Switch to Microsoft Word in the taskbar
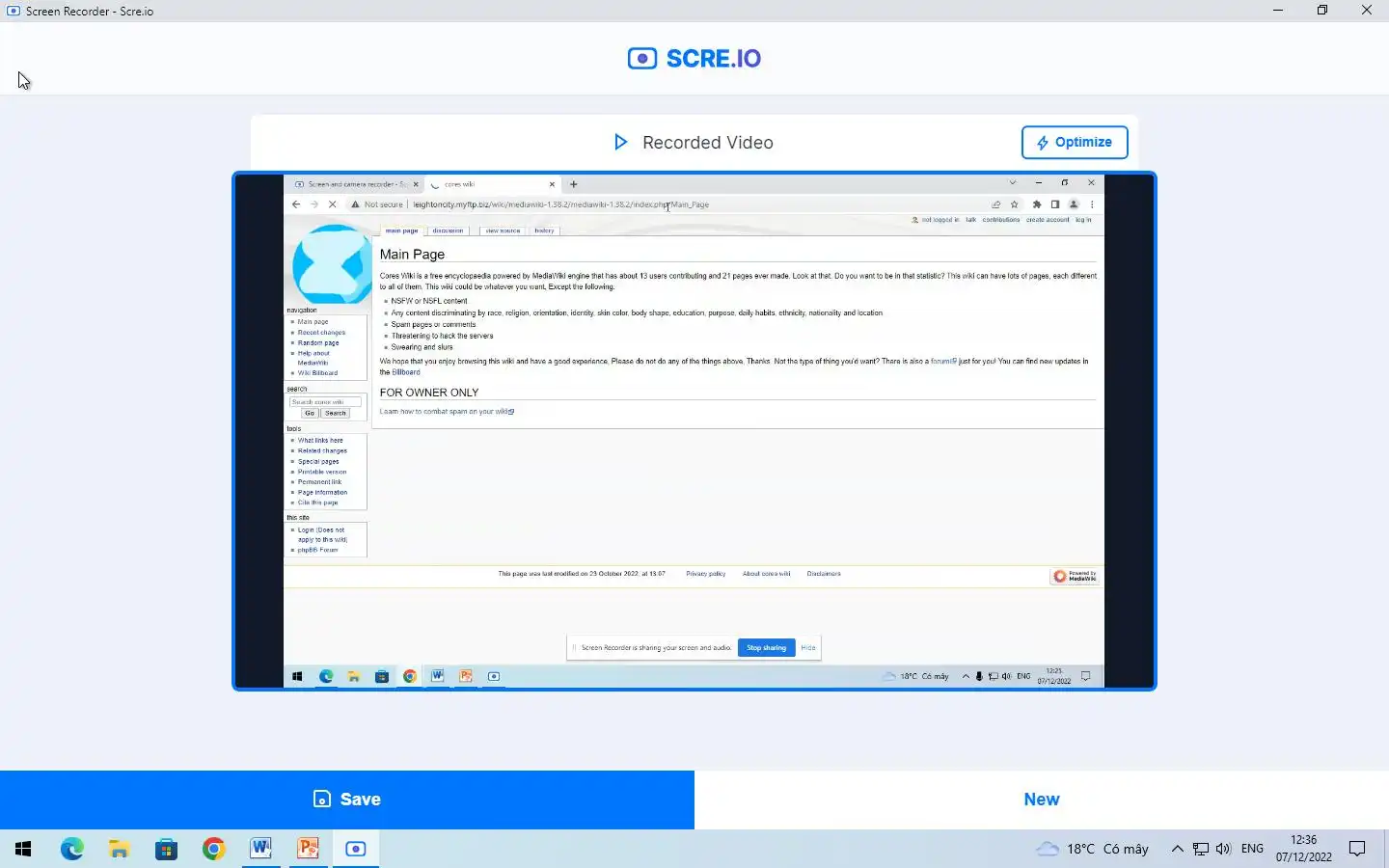 (x=260, y=849)
